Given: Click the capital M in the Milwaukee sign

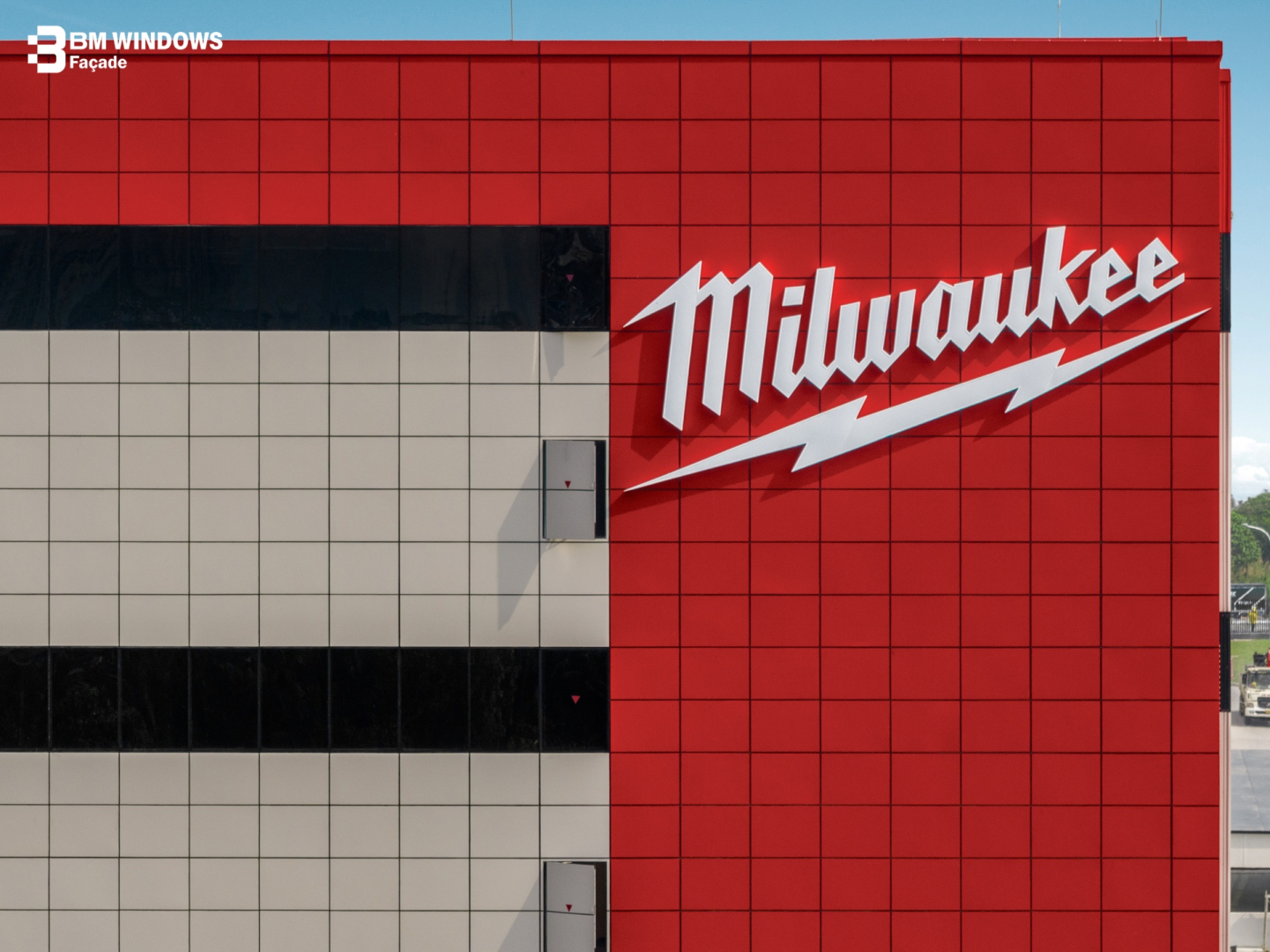Looking at the screenshot, I should pos(705,344).
